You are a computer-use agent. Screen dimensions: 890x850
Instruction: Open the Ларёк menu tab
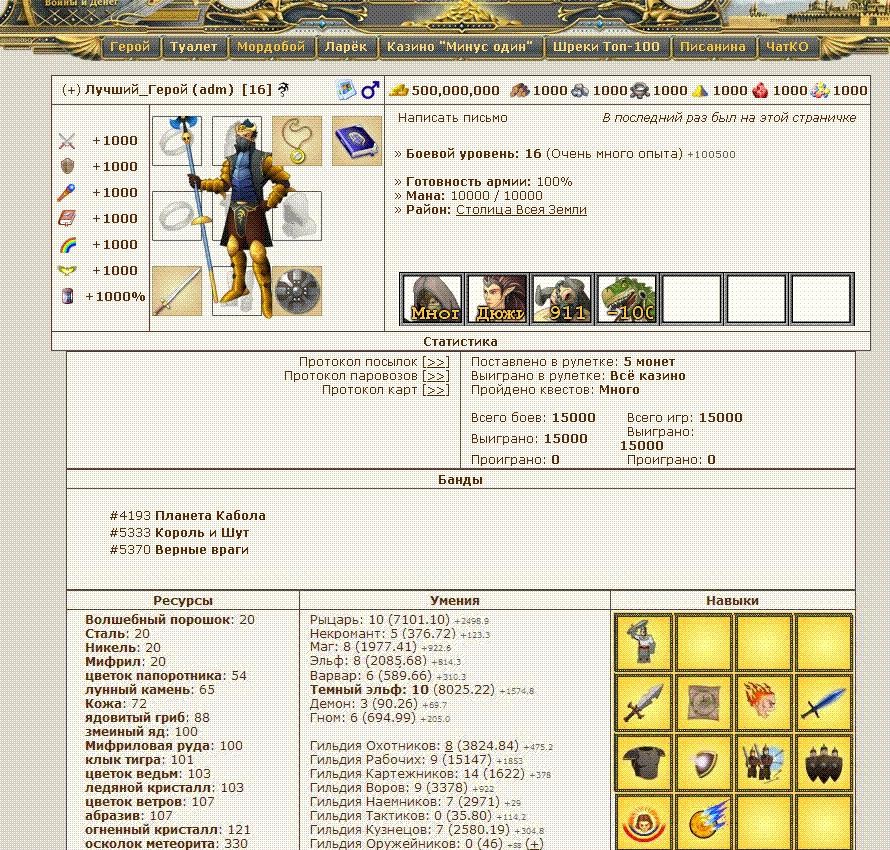(x=346, y=47)
